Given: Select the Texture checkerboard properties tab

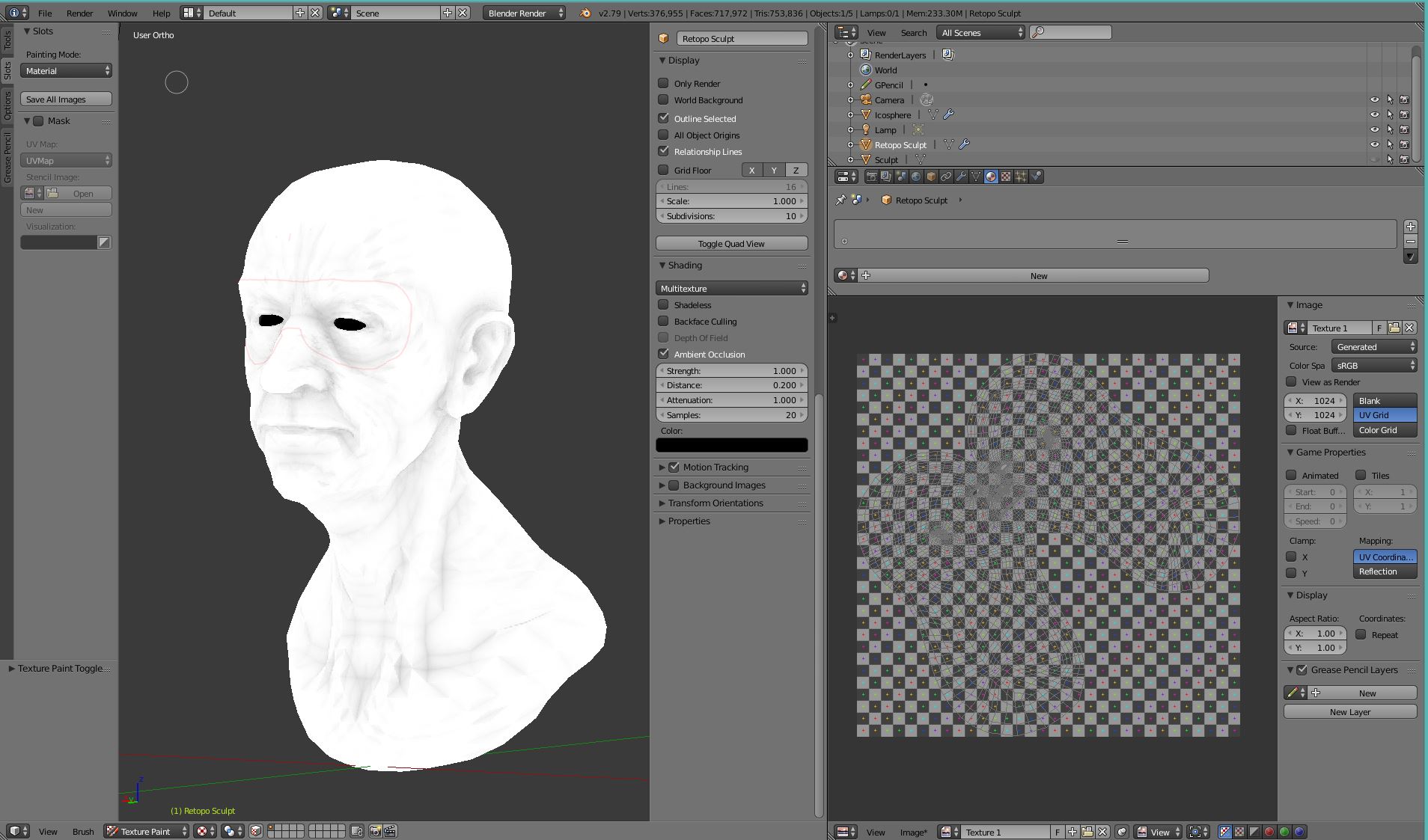Looking at the screenshot, I should [1006, 177].
